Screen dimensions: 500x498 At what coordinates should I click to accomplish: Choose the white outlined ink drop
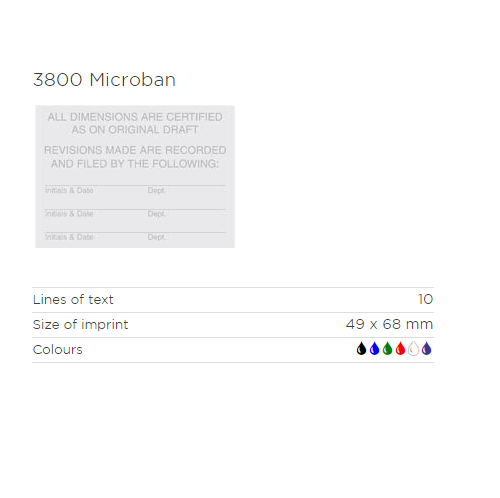pos(413,349)
